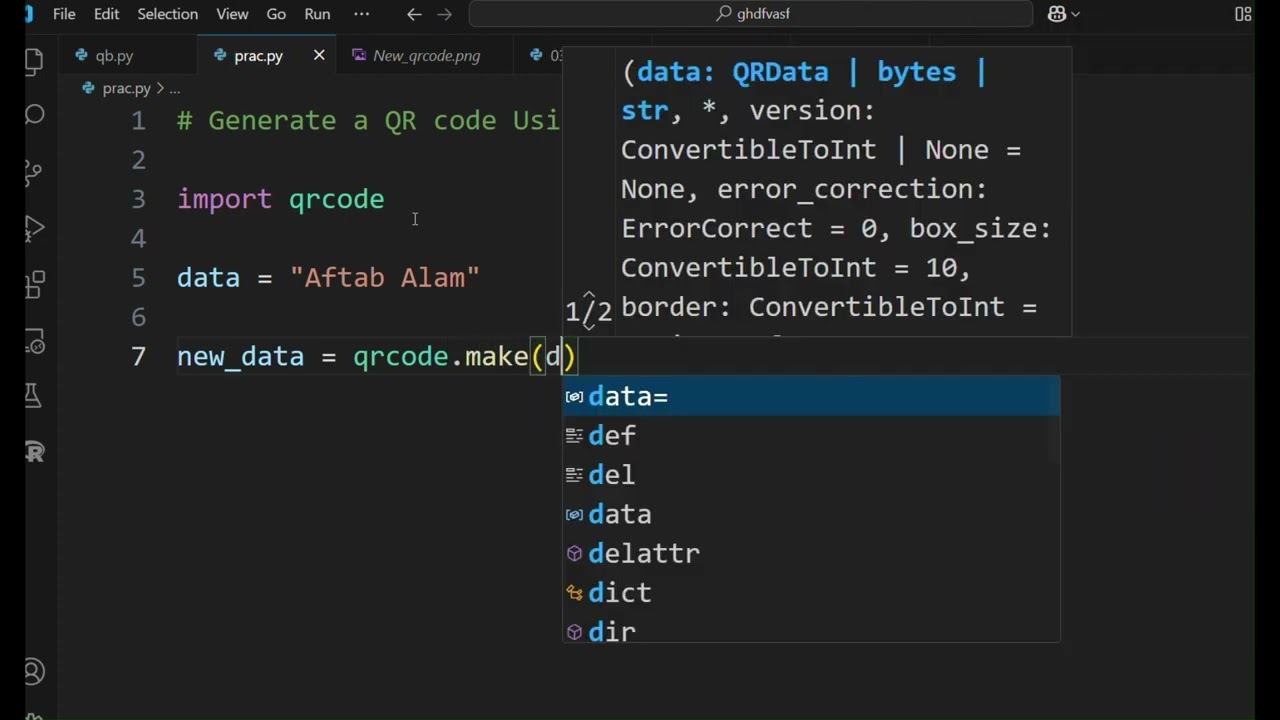Open the View menu
Image resolution: width=1280 pixels, height=720 pixels.
(232, 14)
